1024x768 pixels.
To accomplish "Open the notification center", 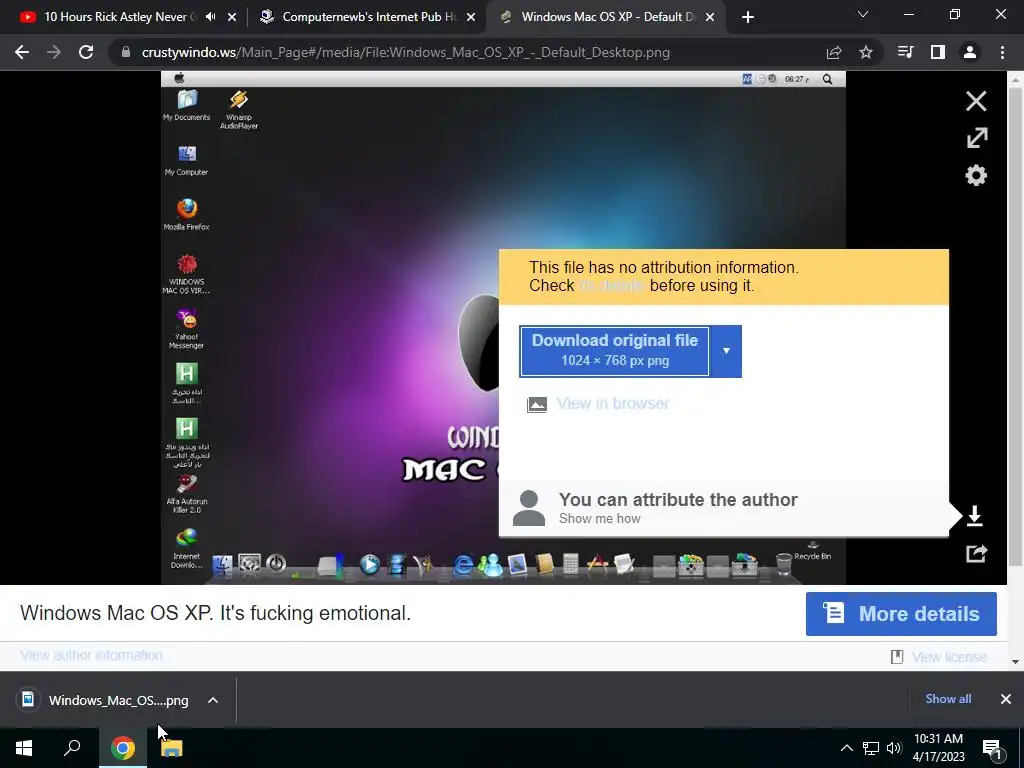I will coord(993,748).
